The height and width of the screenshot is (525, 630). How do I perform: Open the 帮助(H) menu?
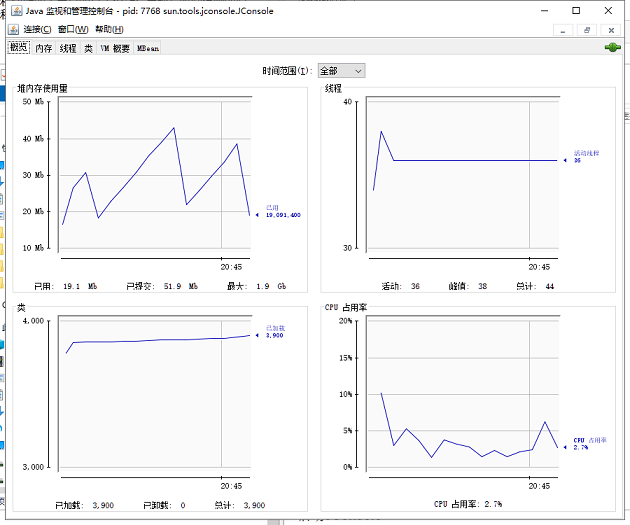click(109, 29)
